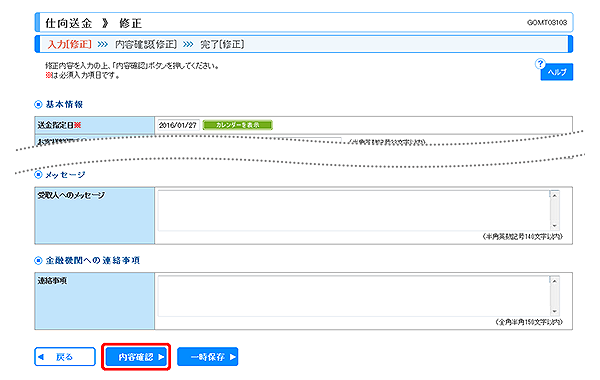Select the 完了[修正] step label
The width and height of the screenshot is (600, 380).
click(x=222, y=44)
